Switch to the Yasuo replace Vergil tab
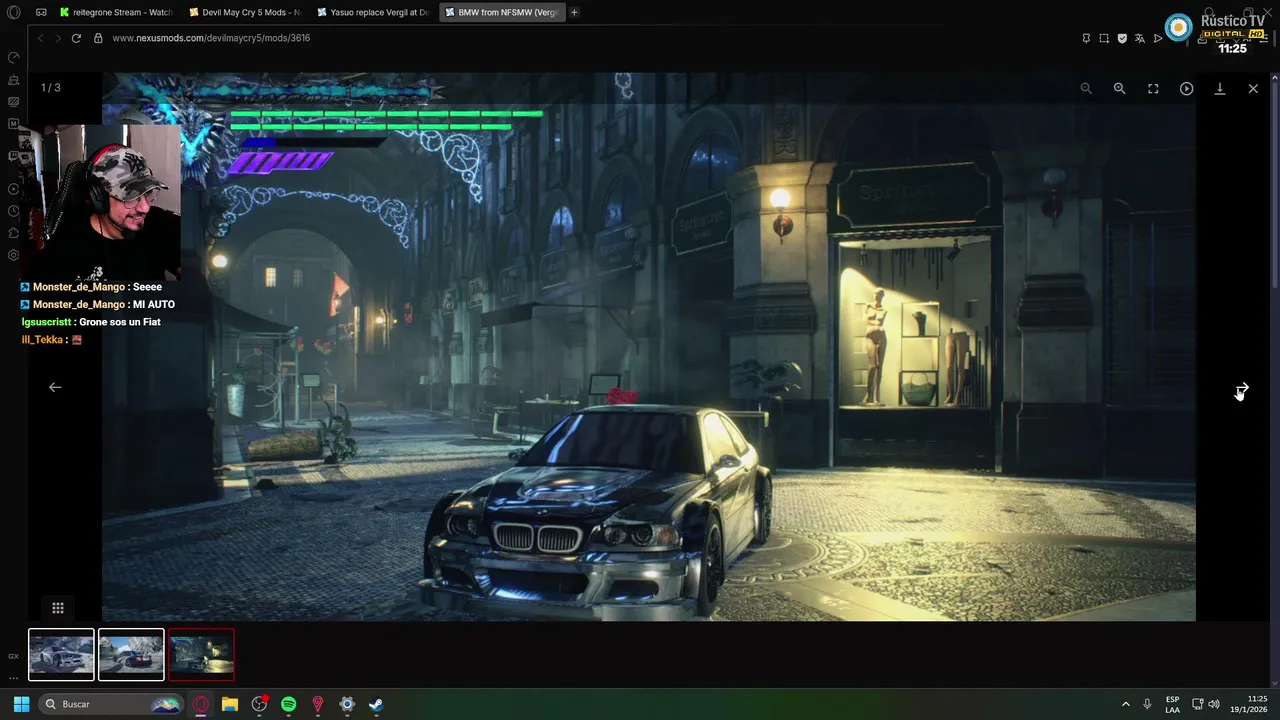The height and width of the screenshot is (720, 1280). point(372,12)
